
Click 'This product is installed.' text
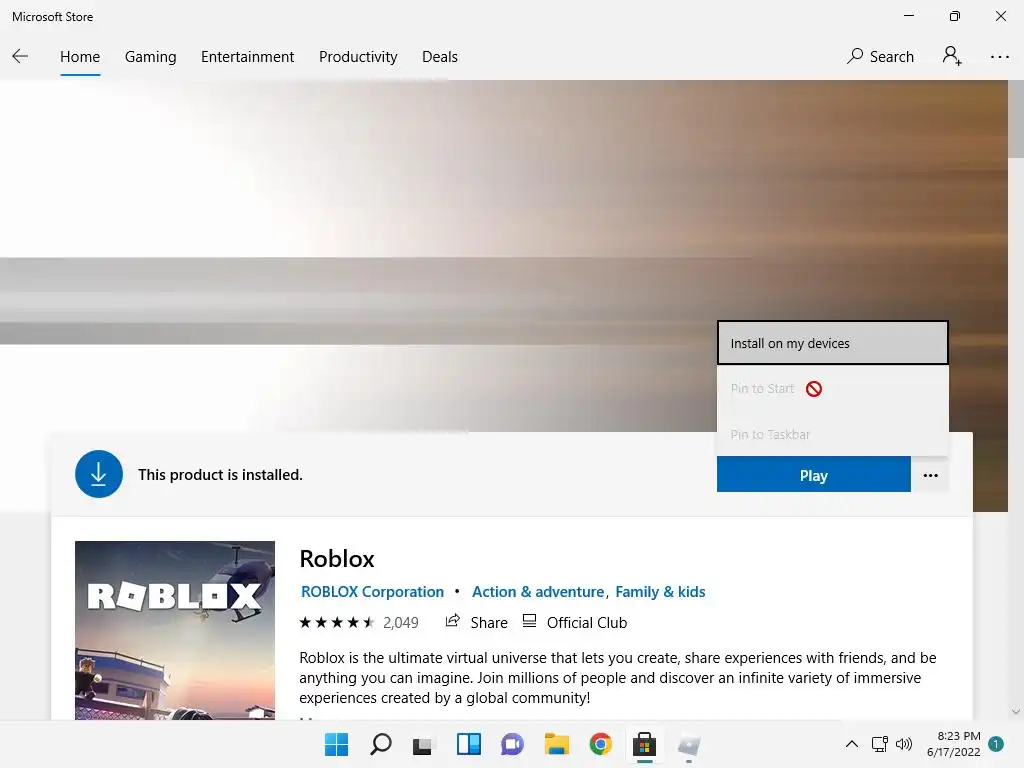coord(220,475)
